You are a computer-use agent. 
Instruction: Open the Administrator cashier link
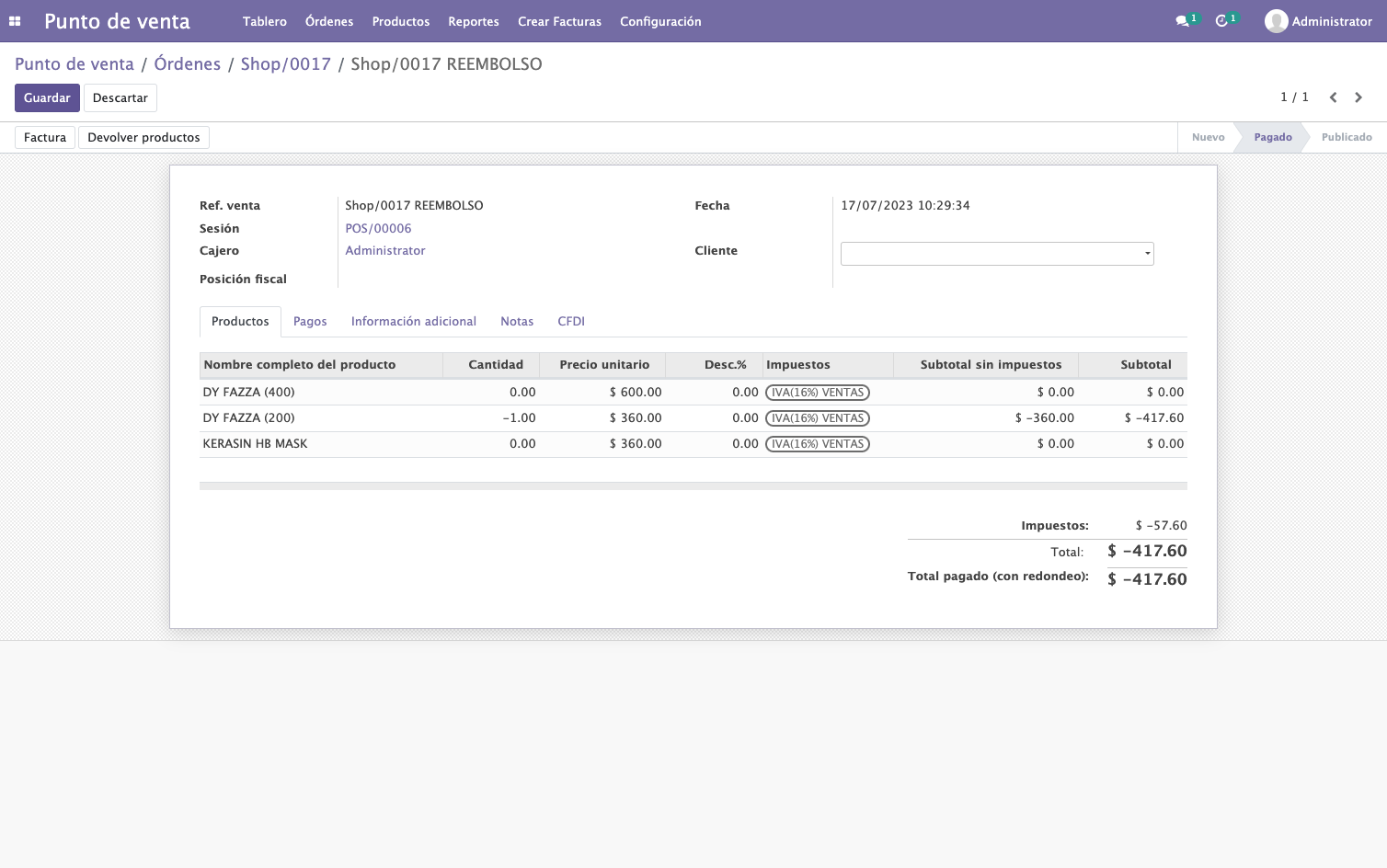pos(385,251)
